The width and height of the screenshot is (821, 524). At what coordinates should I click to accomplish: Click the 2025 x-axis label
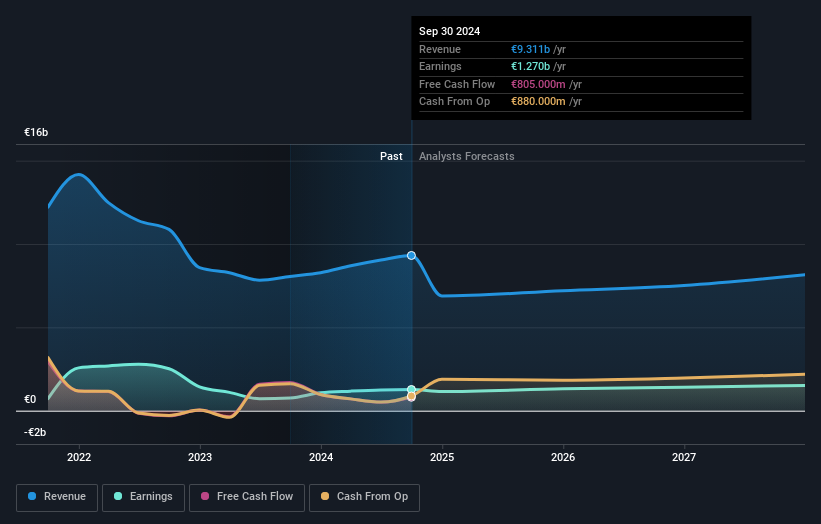(x=442, y=458)
